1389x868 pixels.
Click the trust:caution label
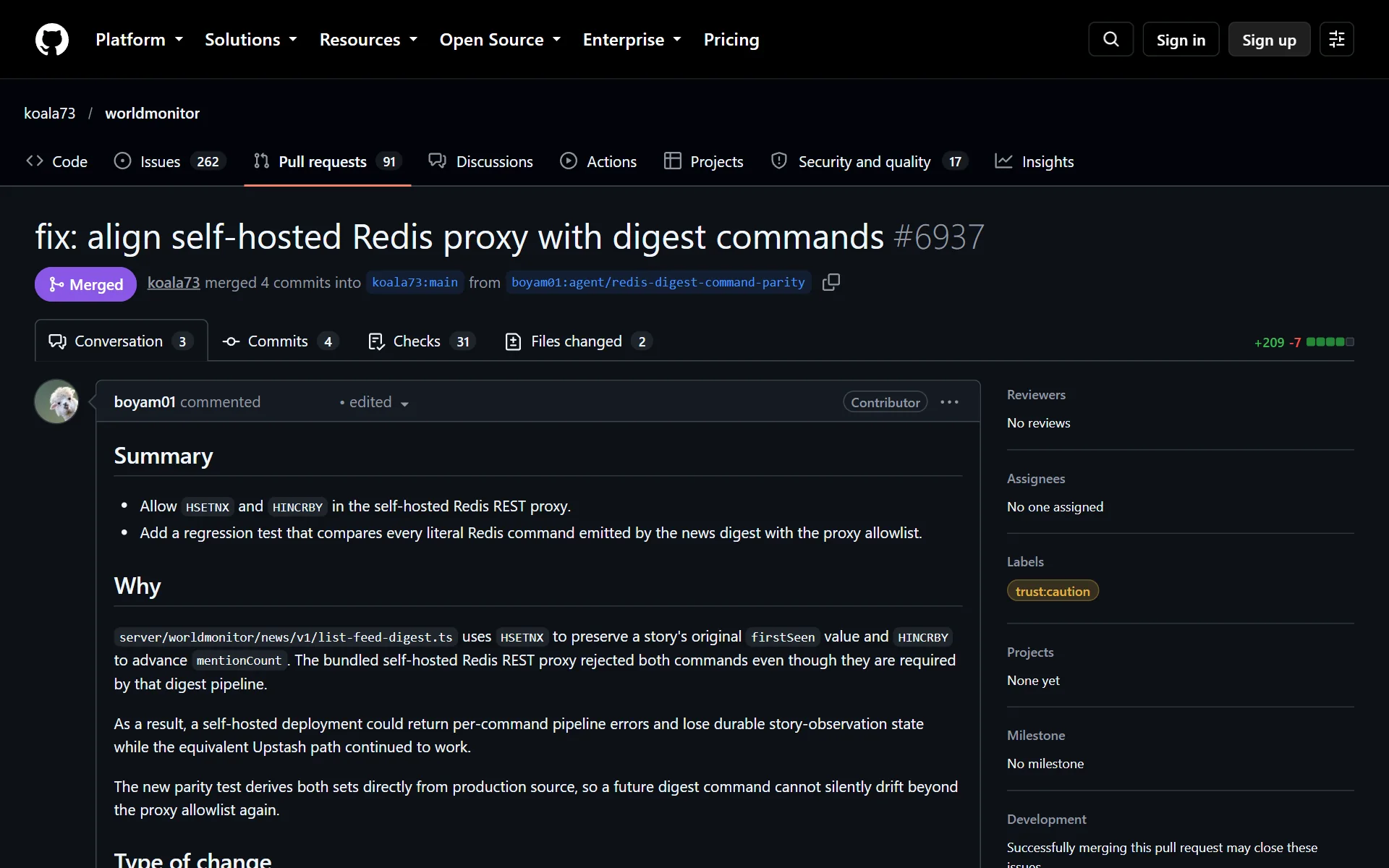1053,591
